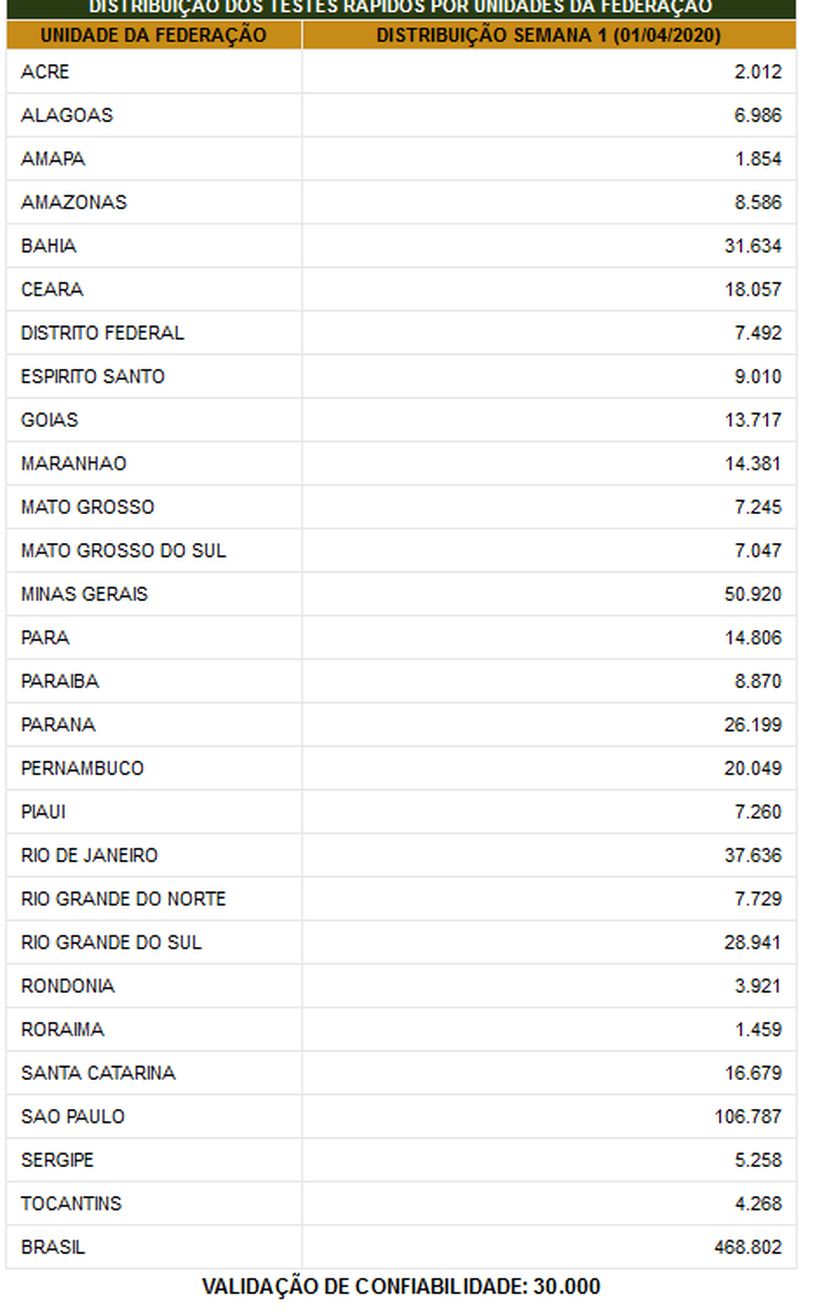The width and height of the screenshot is (822, 1313).
Task: Click the PERNAMBUCO state cell
Action: (82, 768)
